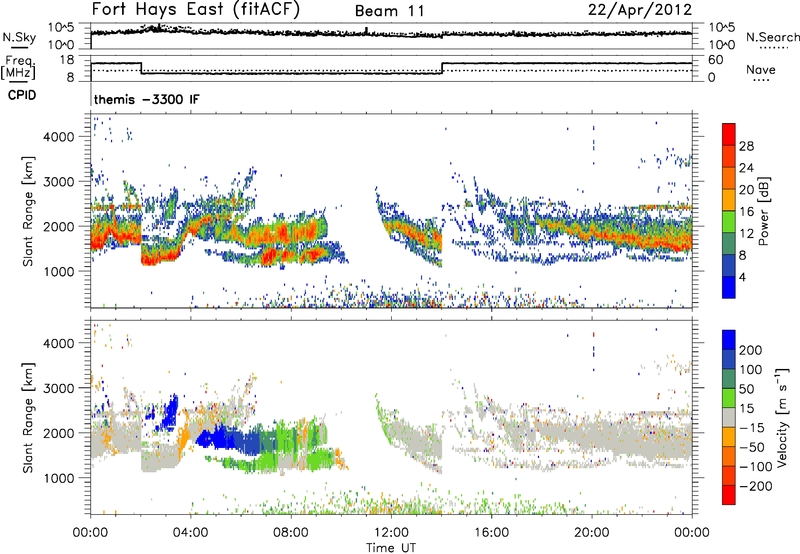The height and width of the screenshot is (554, 800).
Task: Click the blue high-velocity patch near 03:00
Action: coord(170,412)
